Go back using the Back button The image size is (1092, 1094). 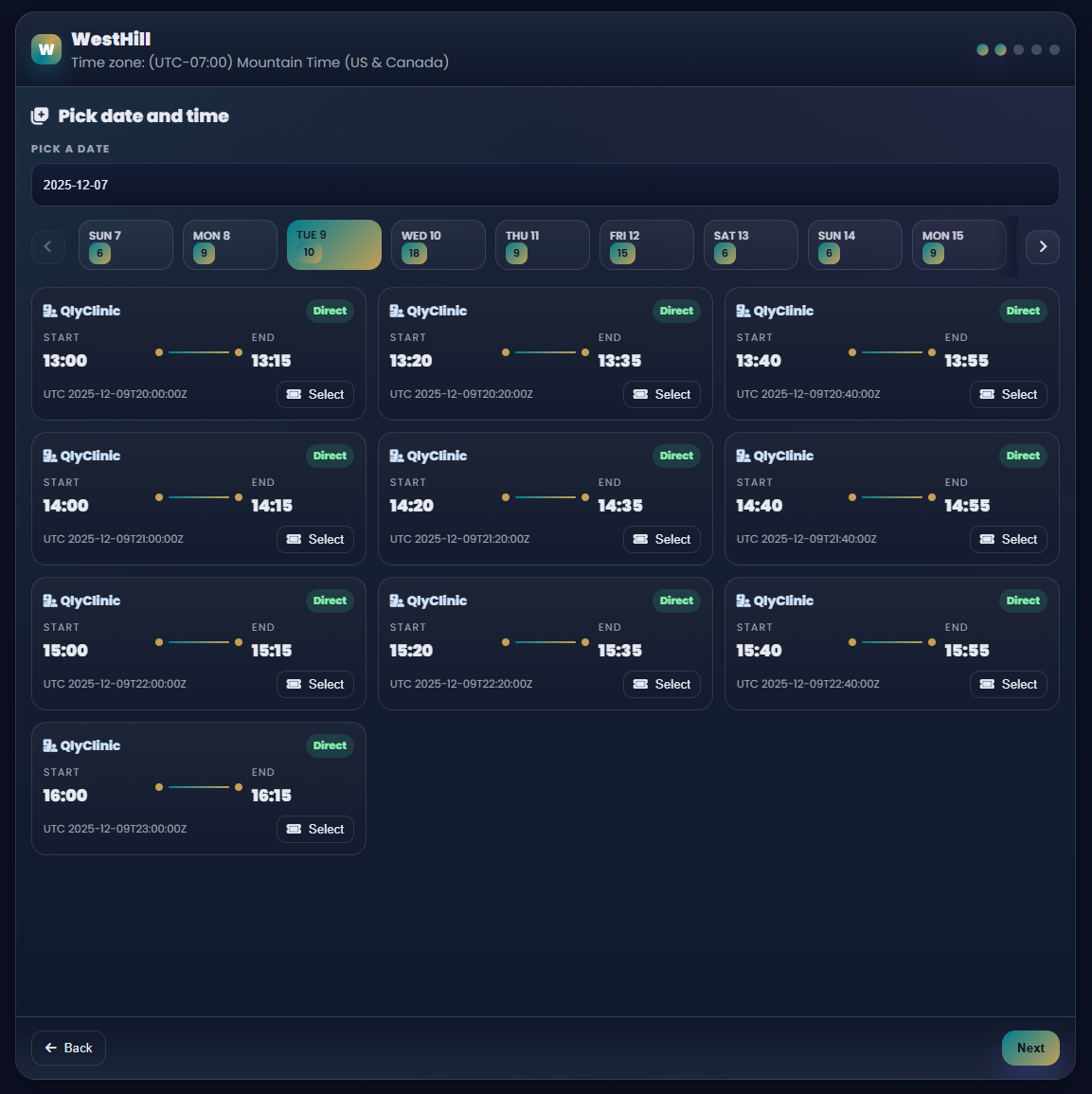pyautogui.click(x=68, y=1048)
